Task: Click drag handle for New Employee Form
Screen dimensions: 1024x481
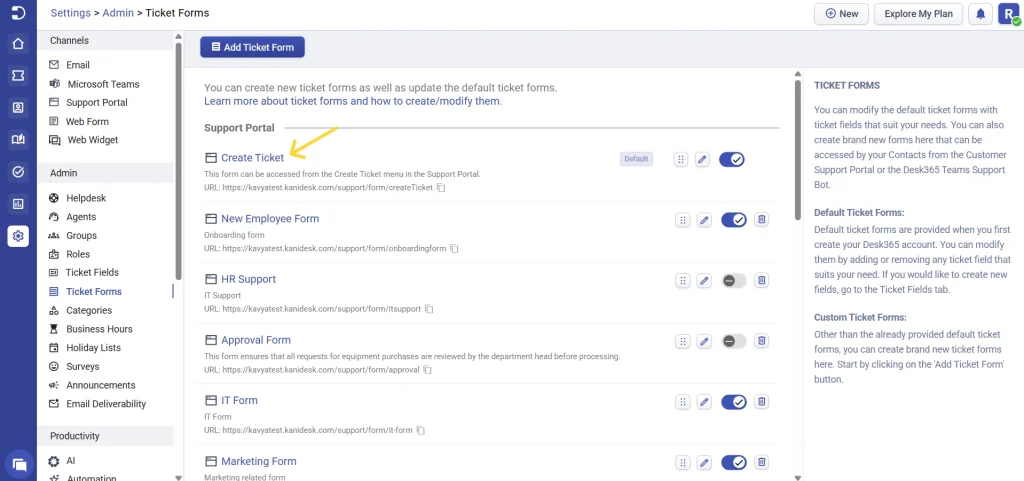Action: click(x=682, y=220)
